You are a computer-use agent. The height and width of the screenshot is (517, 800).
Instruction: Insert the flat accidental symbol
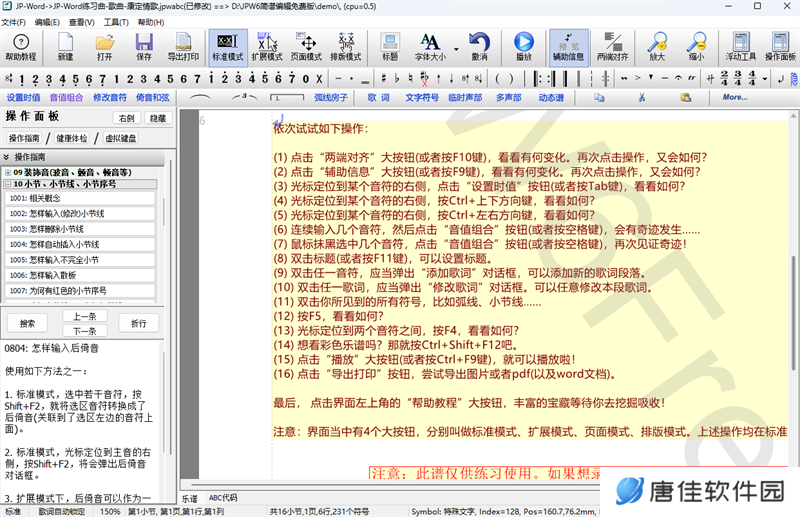tap(397, 79)
